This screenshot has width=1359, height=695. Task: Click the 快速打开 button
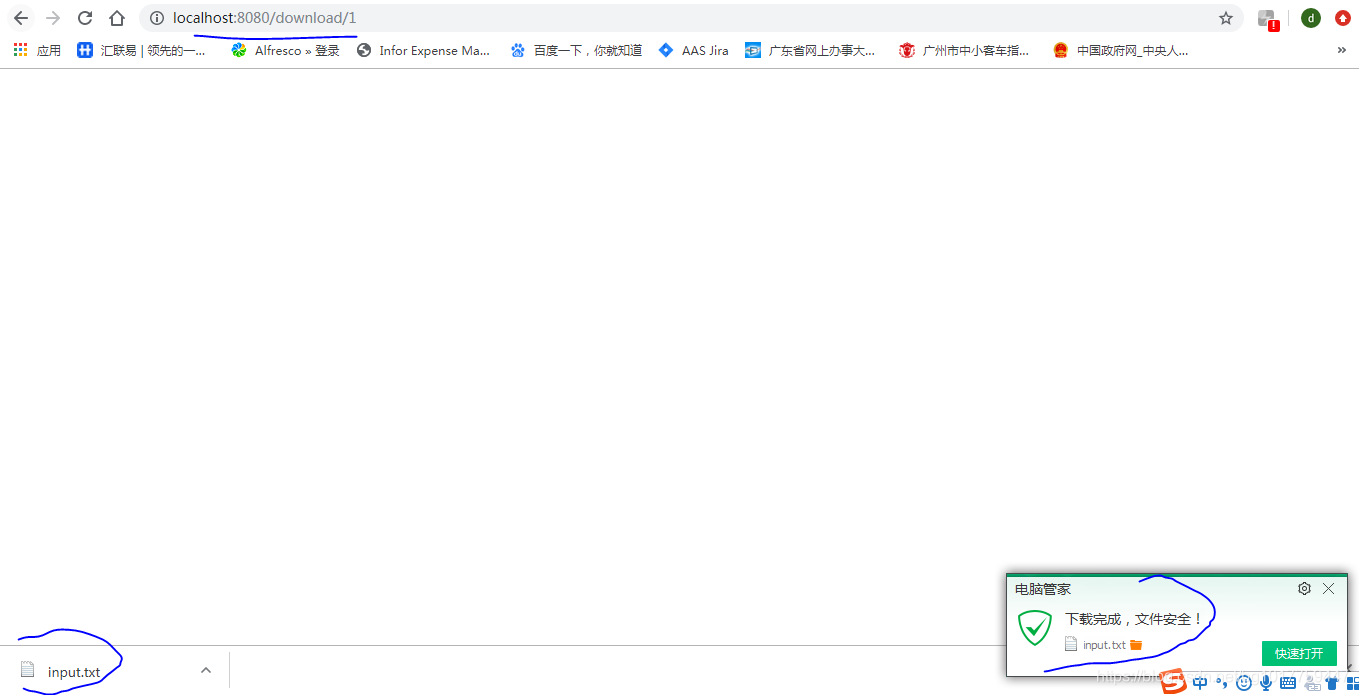1299,653
